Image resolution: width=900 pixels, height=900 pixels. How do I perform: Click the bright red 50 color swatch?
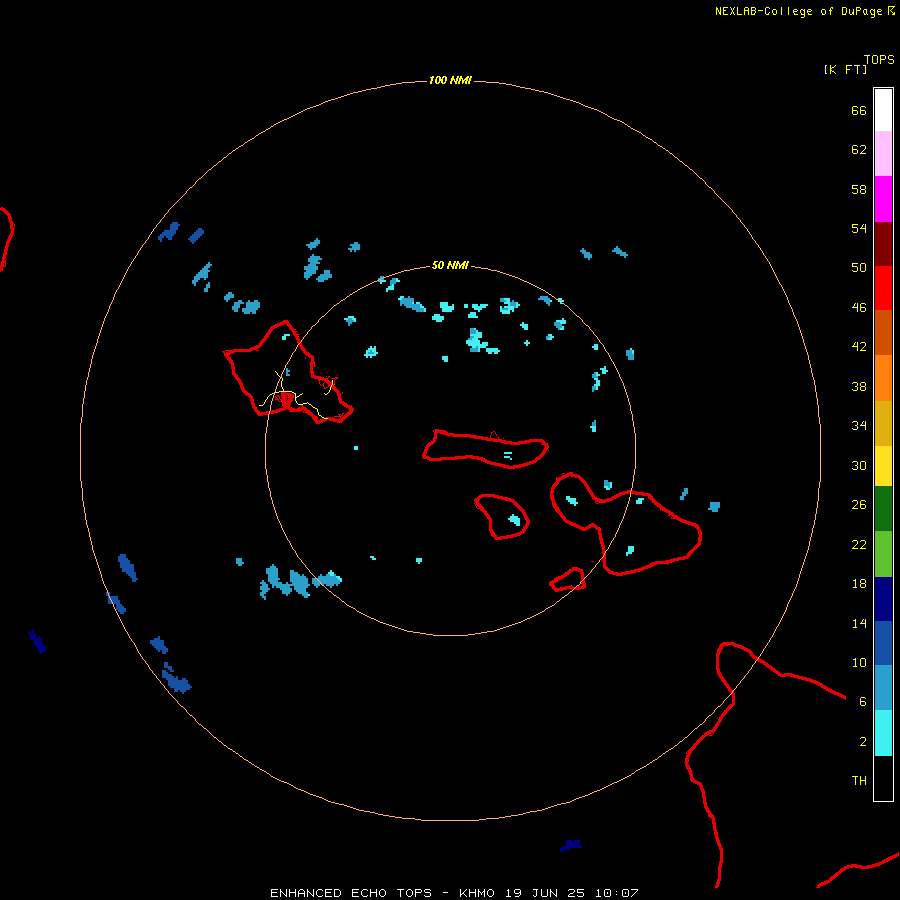(883, 288)
